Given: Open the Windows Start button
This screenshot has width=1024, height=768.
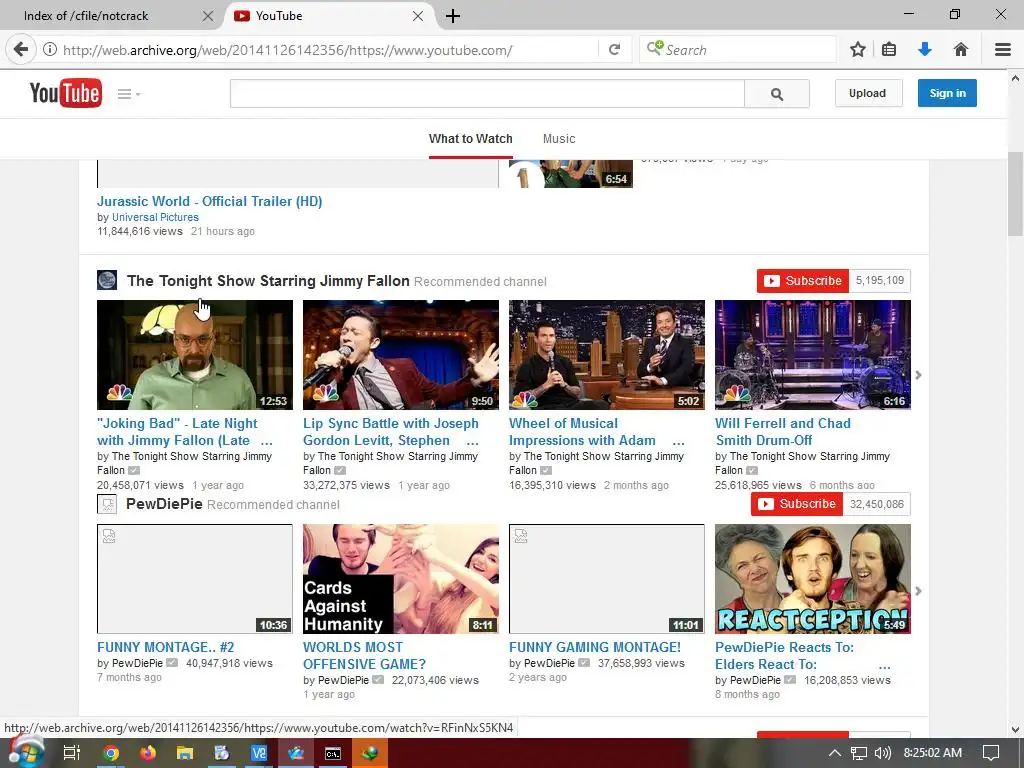Looking at the screenshot, I should [25, 753].
